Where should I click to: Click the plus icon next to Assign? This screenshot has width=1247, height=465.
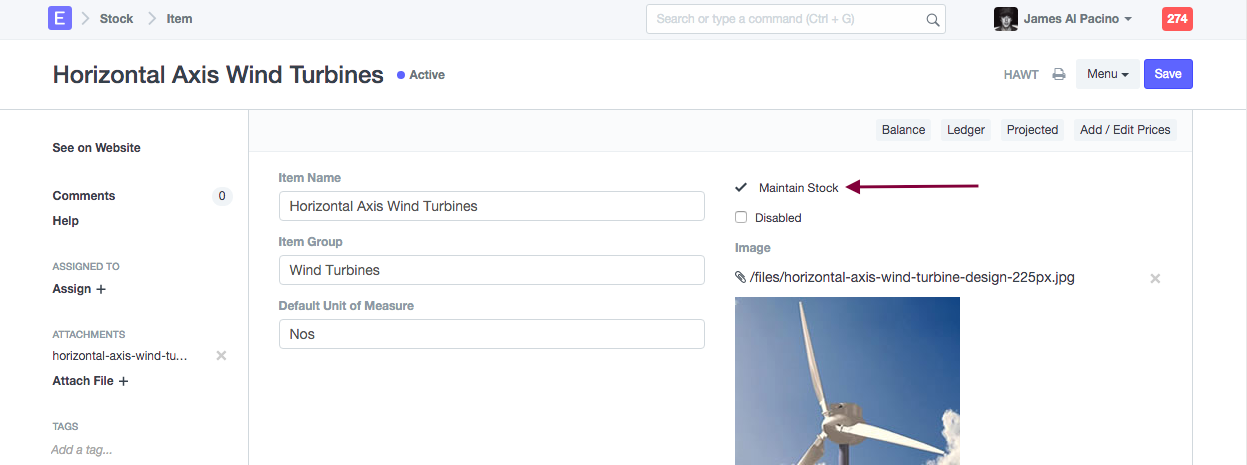100,289
